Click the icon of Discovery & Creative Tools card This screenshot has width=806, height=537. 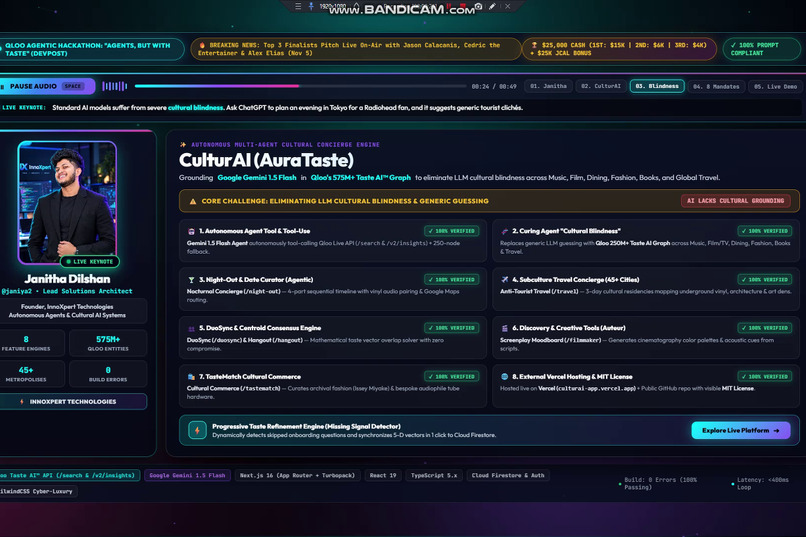point(504,328)
